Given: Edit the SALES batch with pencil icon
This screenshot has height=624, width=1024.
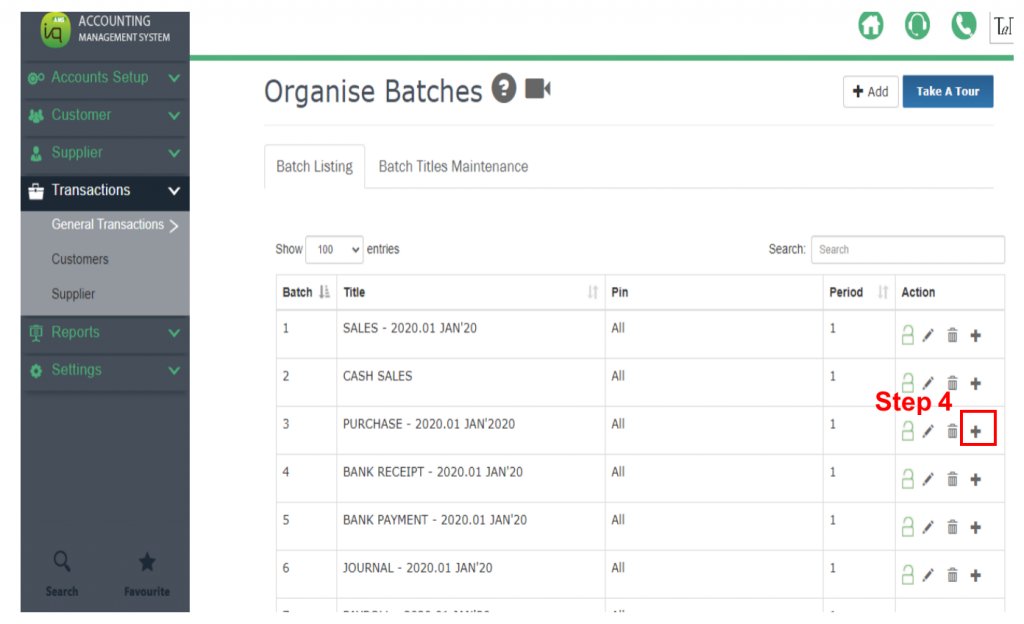Looking at the screenshot, I should point(928,336).
